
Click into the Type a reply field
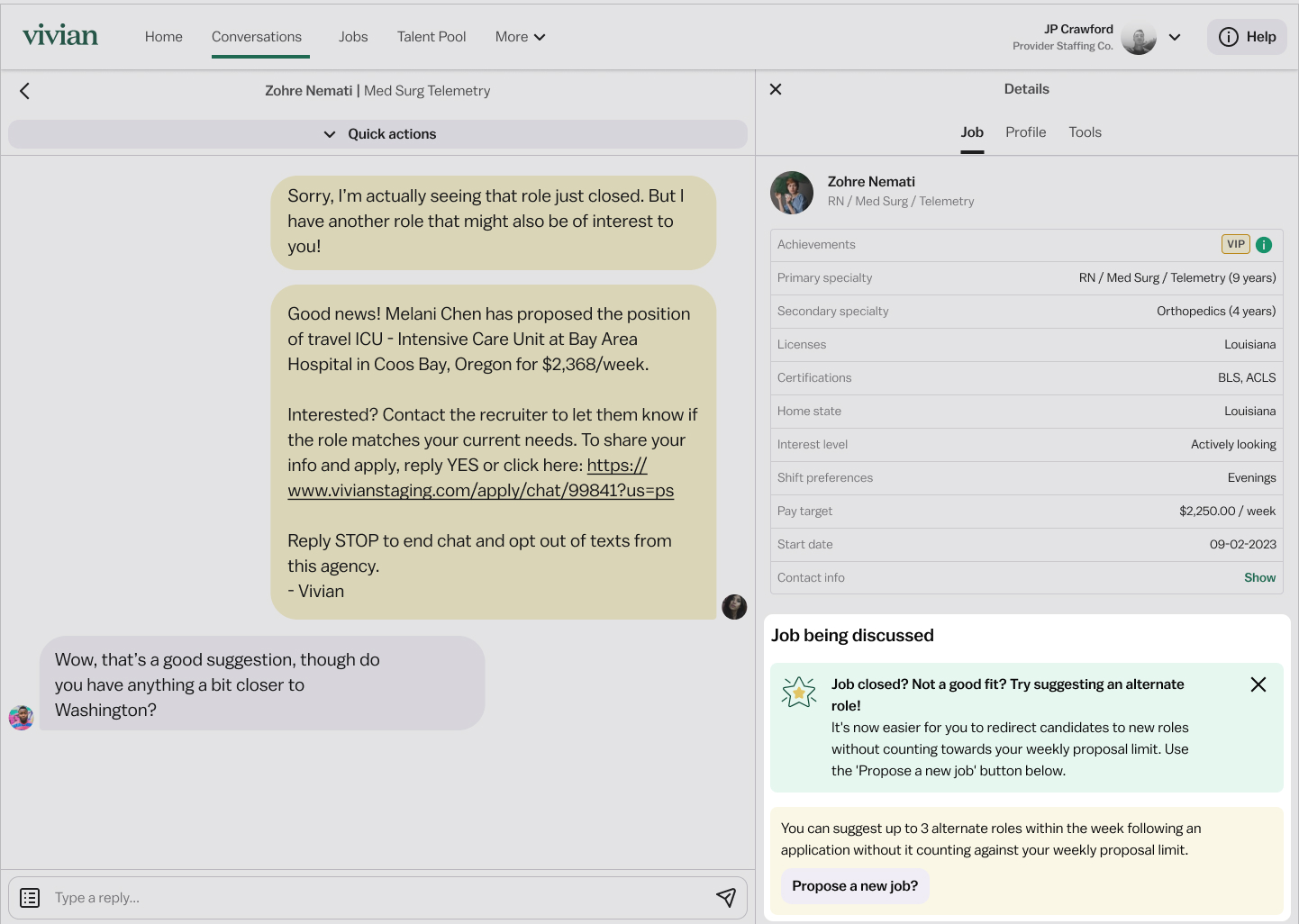click(x=378, y=898)
